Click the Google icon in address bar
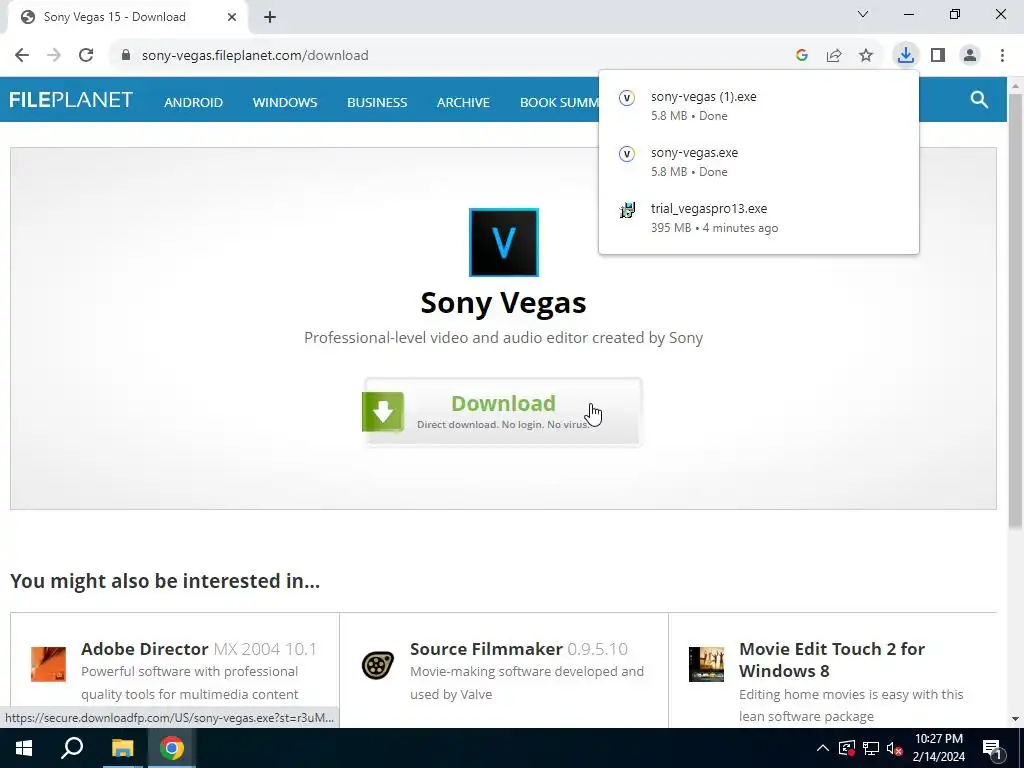Viewport: 1024px width, 768px height. click(802, 56)
